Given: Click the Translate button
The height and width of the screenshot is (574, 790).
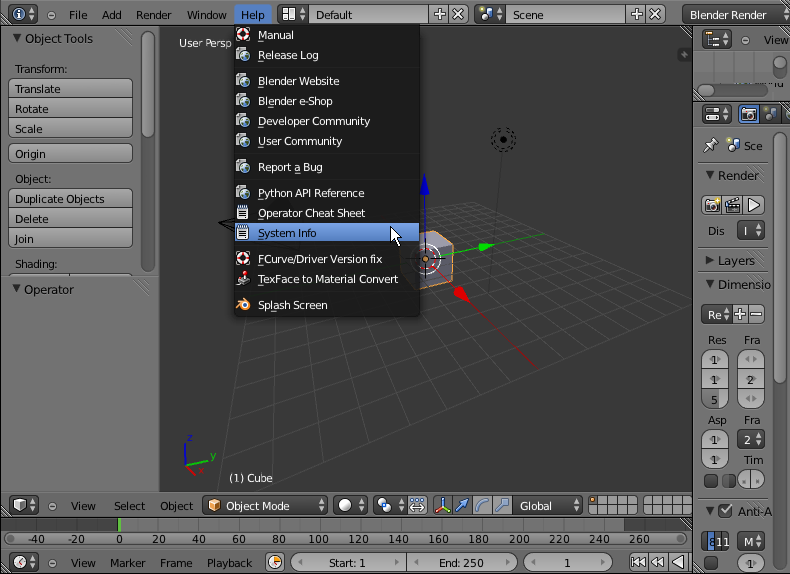Looking at the screenshot, I should (x=71, y=89).
